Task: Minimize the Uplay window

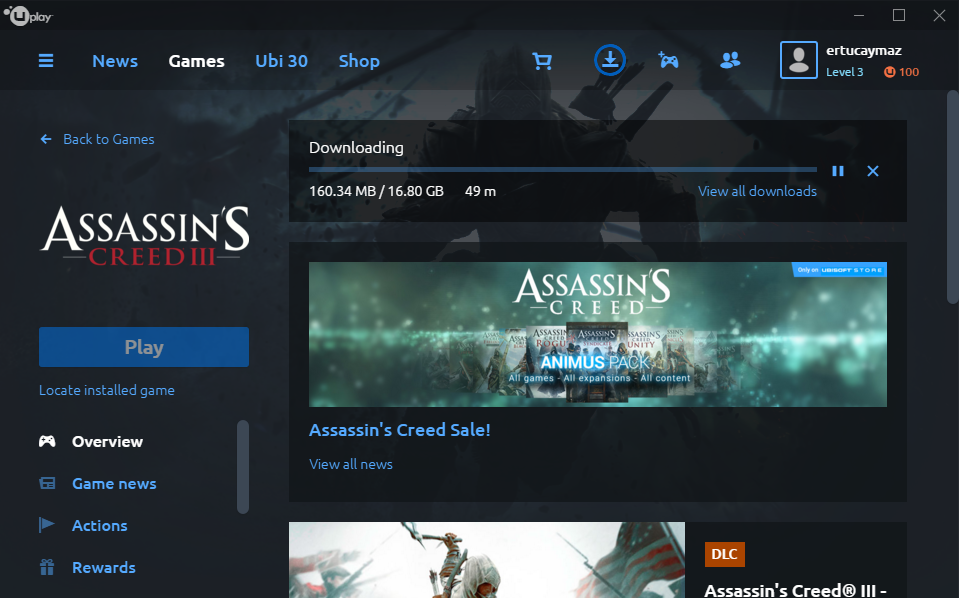Action: (859, 15)
